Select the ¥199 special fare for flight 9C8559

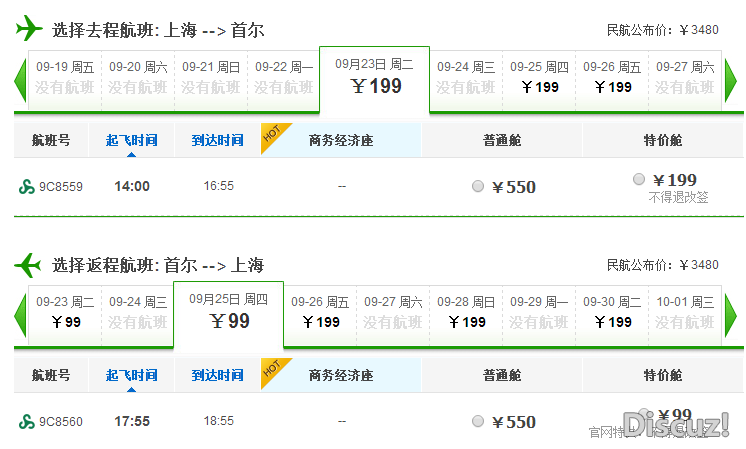tap(638, 179)
